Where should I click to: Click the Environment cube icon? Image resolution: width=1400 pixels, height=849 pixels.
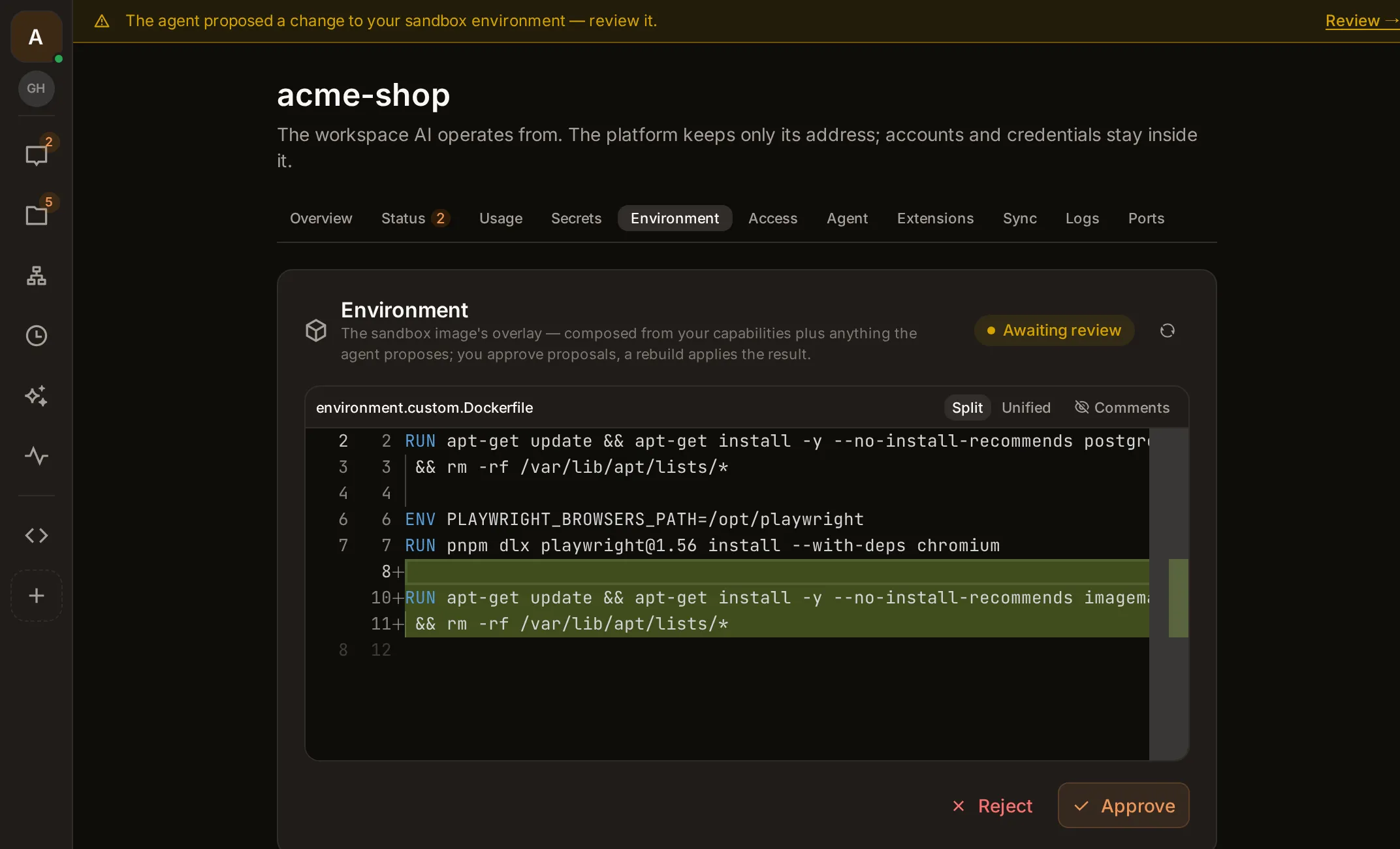316,330
